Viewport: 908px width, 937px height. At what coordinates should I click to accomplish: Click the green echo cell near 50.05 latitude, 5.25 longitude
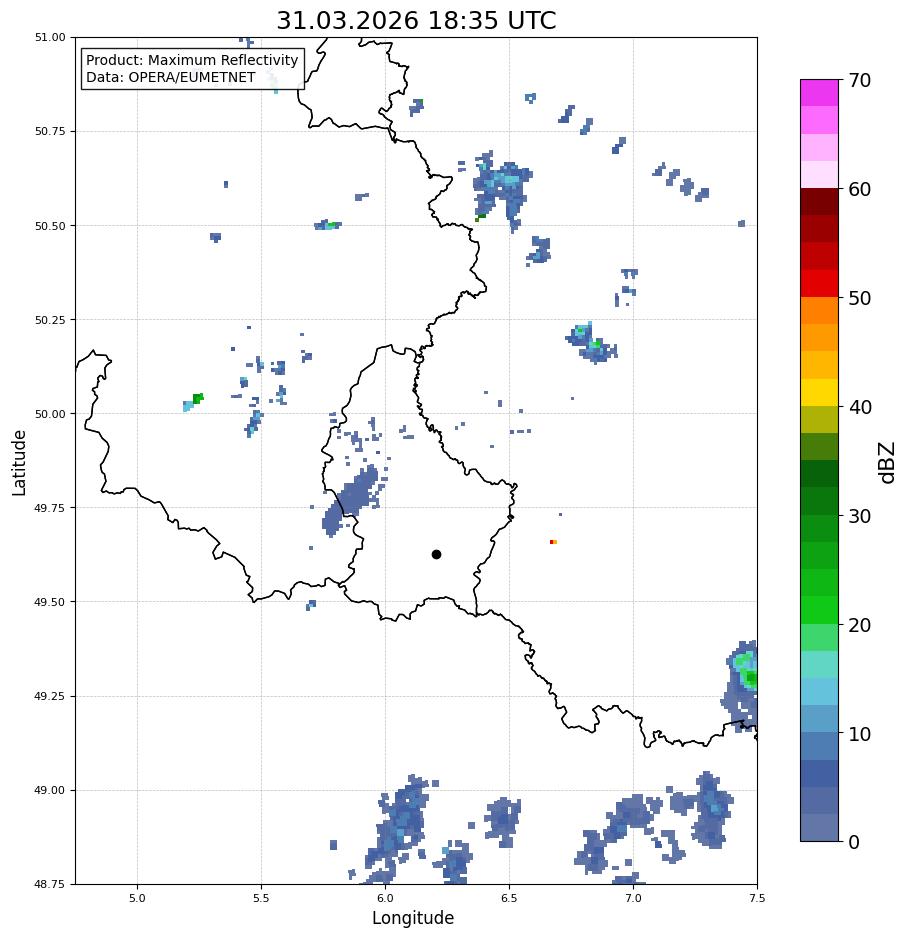tap(198, 399)
